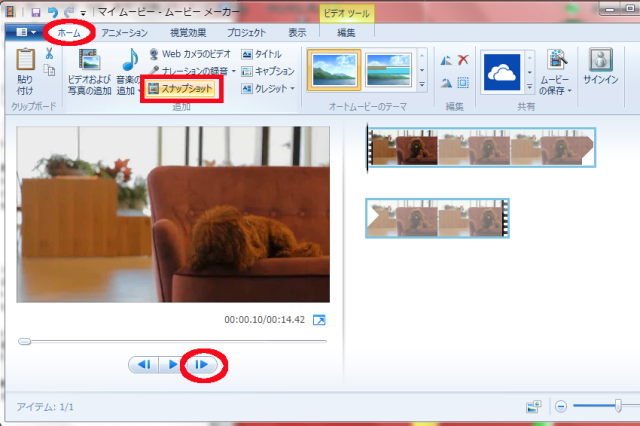Click the Sign in (サインイン) button

click(600, 70)
